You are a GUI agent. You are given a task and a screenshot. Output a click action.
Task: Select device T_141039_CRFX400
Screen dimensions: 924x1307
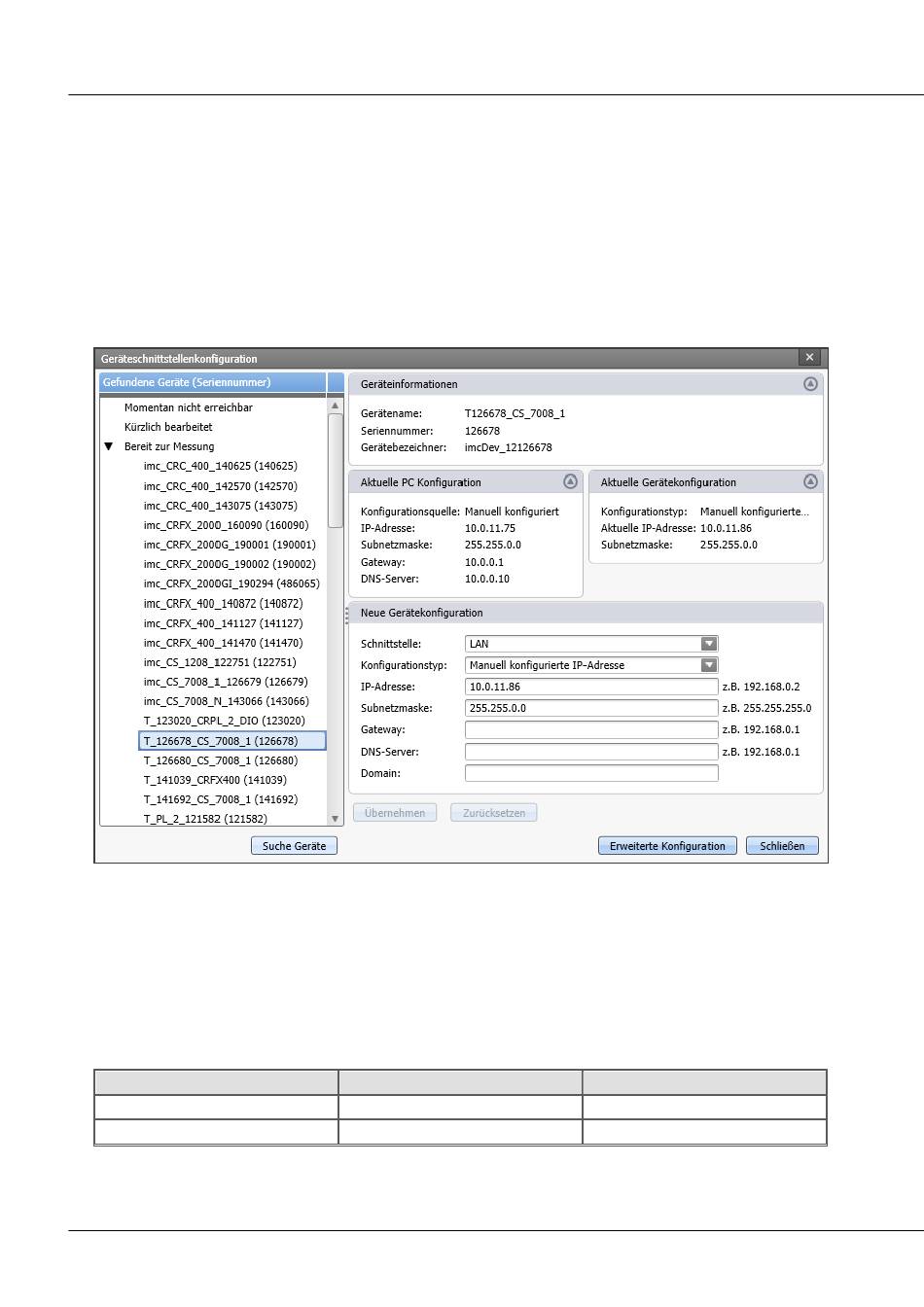click(215, 780)
